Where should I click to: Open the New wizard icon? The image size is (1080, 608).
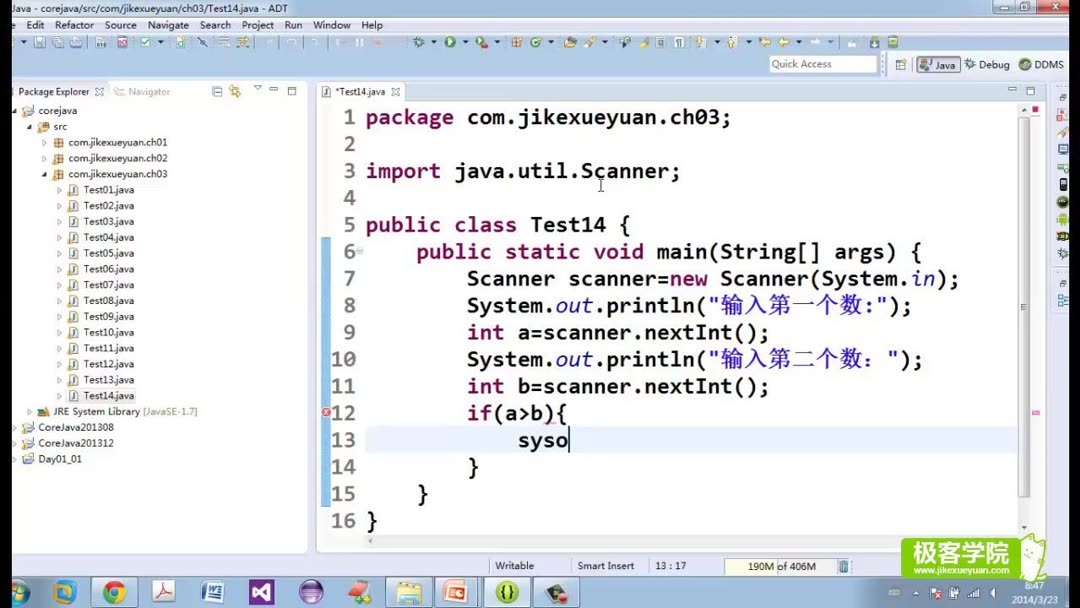(x=13, y=42)
